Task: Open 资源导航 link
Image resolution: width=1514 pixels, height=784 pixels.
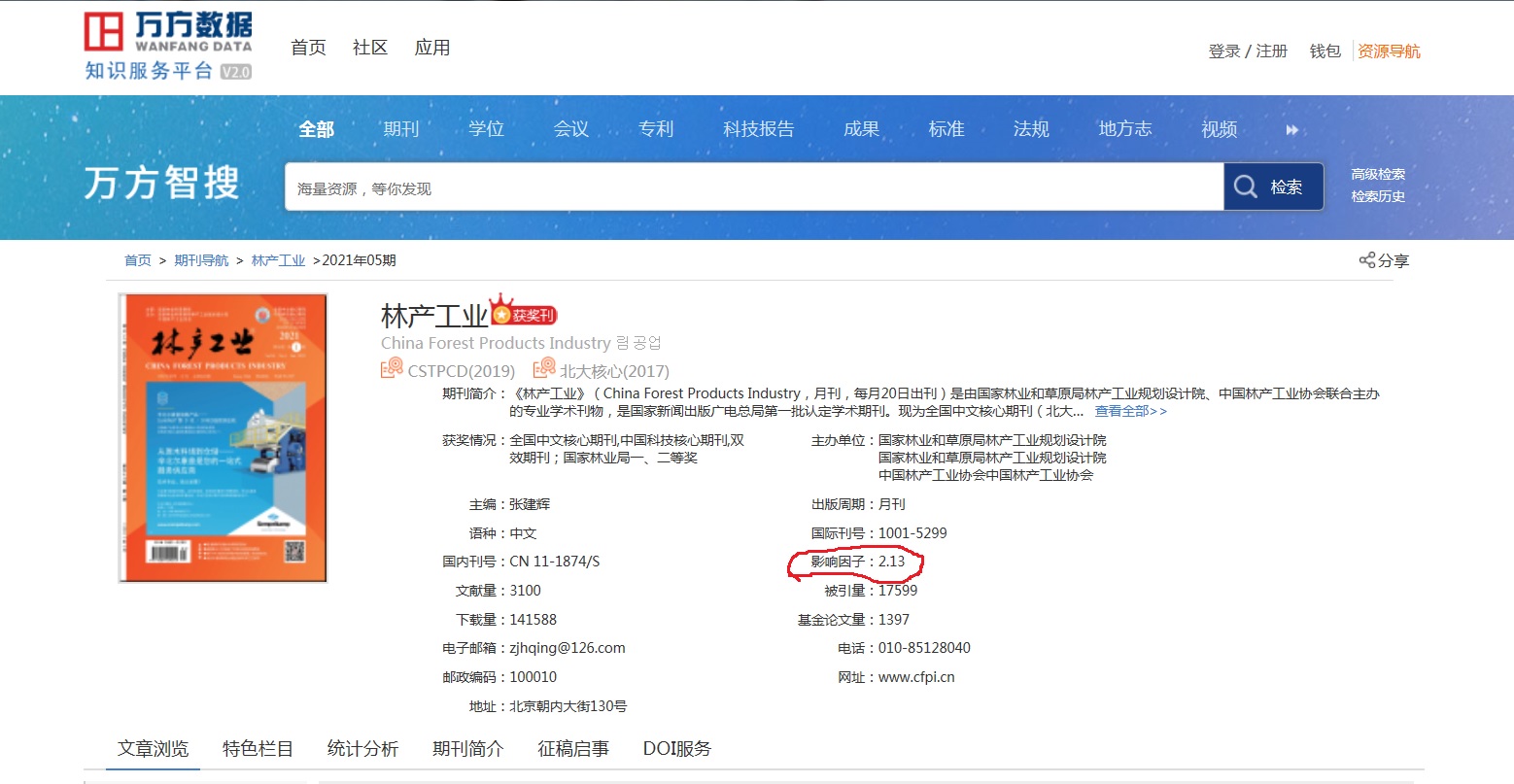Action: pos(1389,51)
